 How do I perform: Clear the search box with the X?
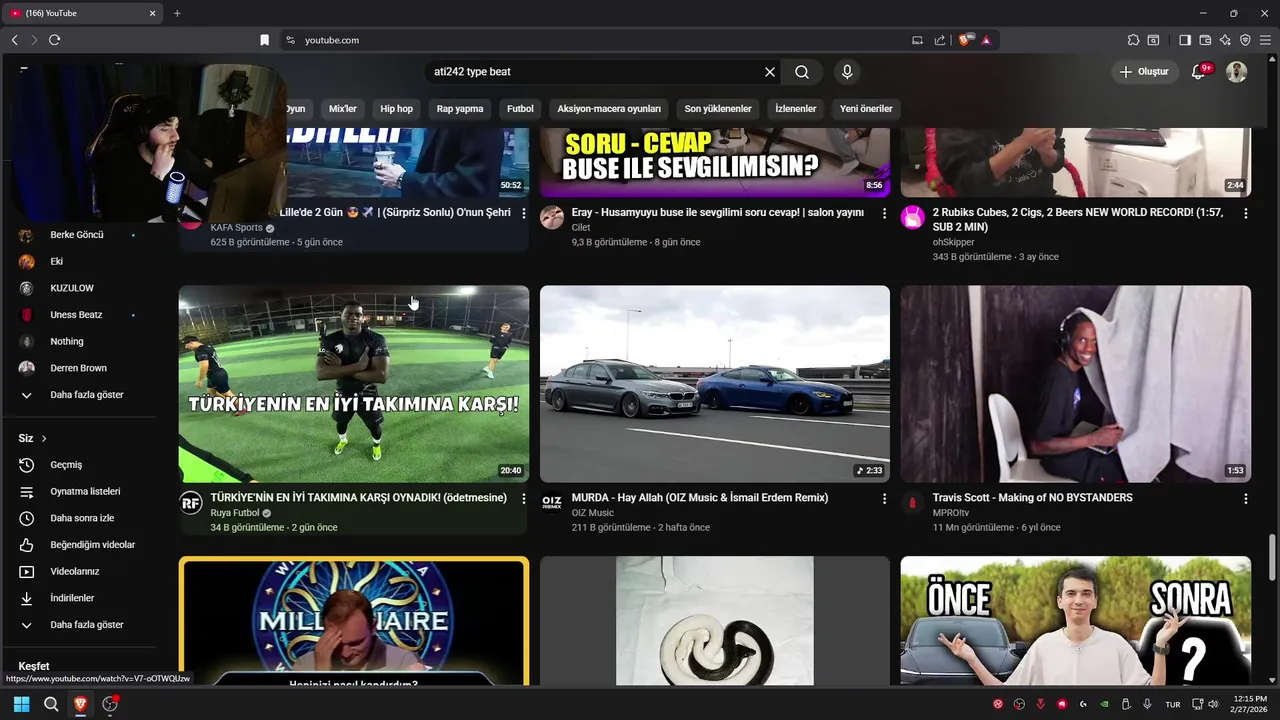[770, 72]
